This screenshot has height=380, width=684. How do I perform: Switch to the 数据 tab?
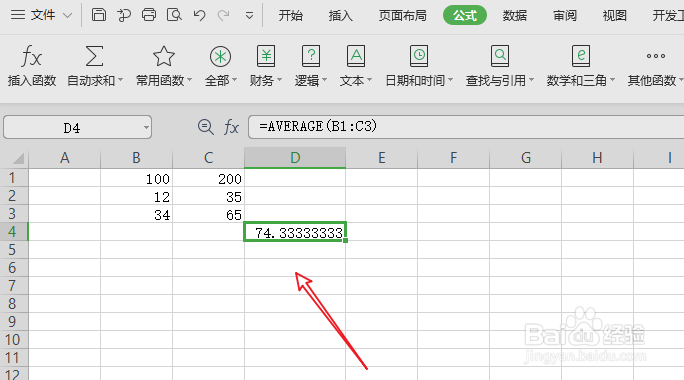pyautogui.click(x=515, y=16)
